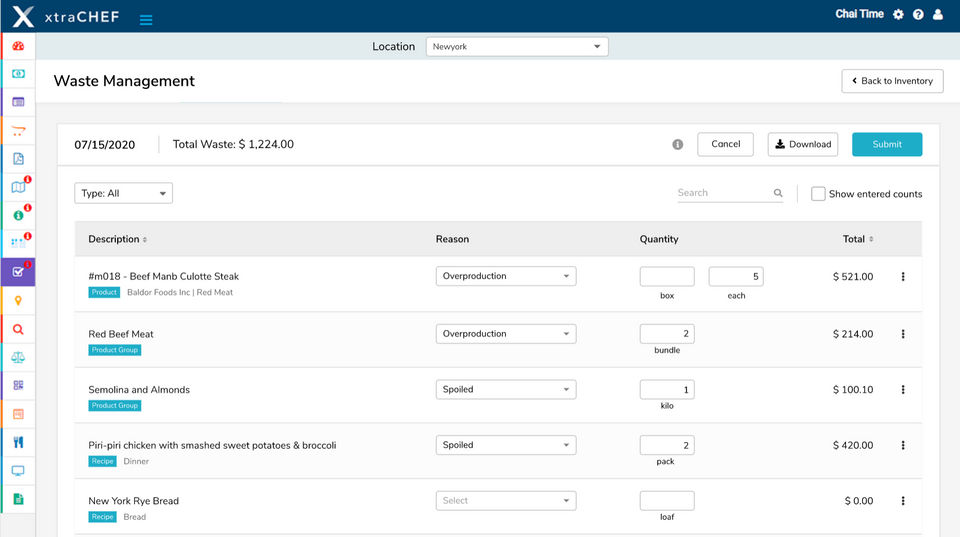Viewport: 960px width, 537px height.
Task: Go Back to Inventory
Action: 892,81
